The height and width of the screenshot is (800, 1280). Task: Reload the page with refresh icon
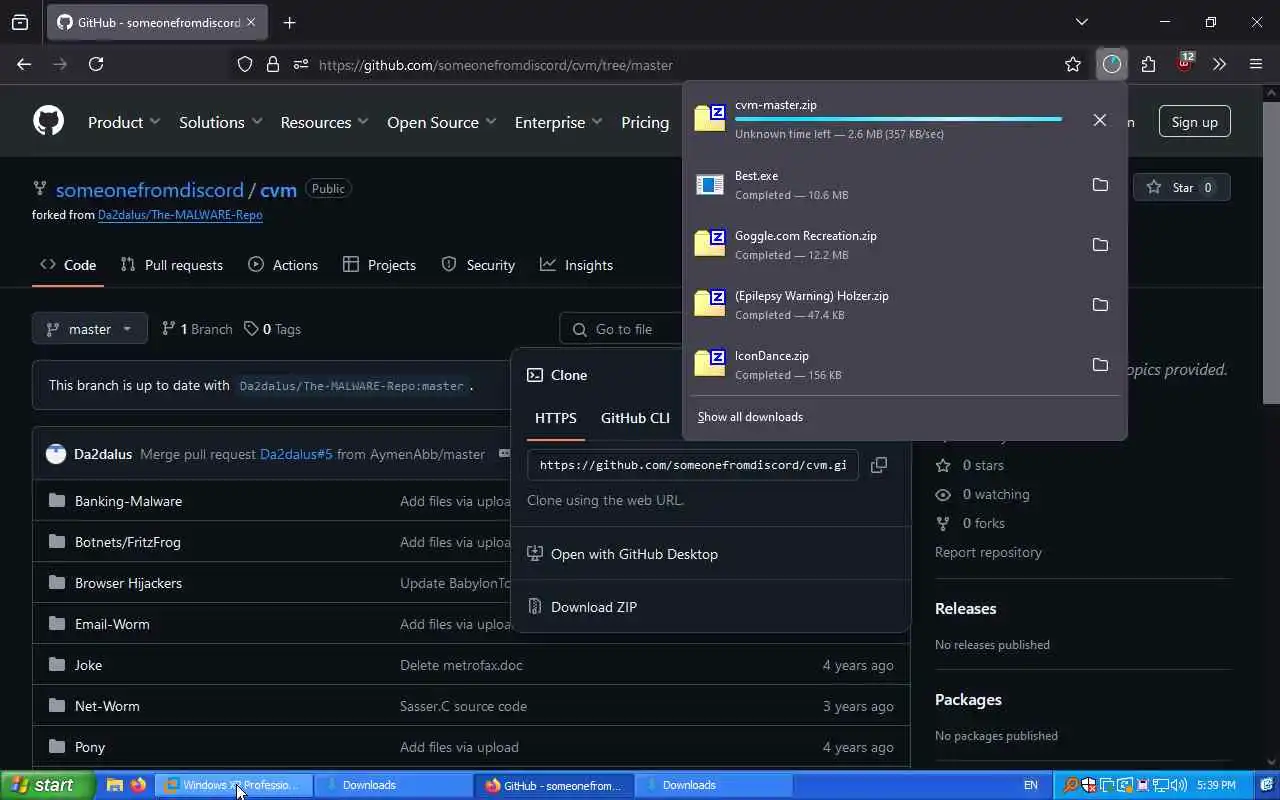(96, 64)
